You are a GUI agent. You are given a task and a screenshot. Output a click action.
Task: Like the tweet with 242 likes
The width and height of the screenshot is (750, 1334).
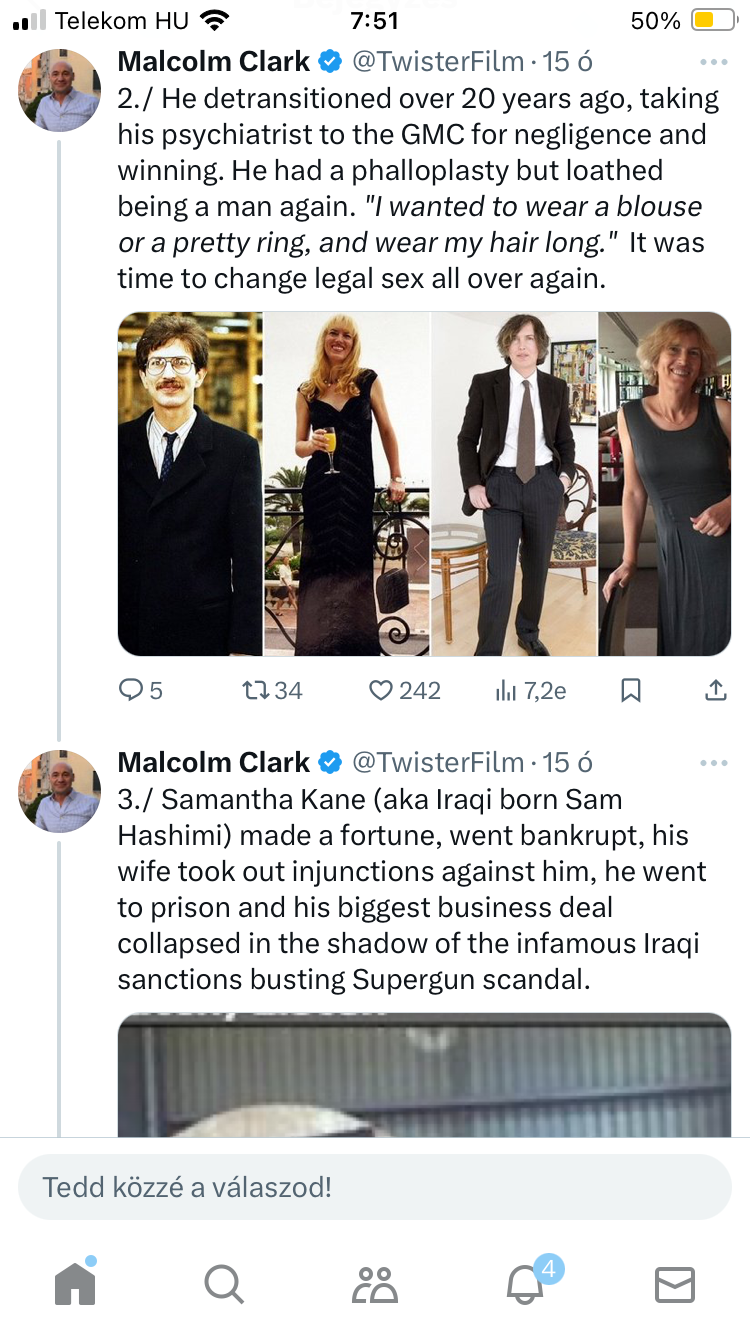pyautogui.click(x=381, y=690)
